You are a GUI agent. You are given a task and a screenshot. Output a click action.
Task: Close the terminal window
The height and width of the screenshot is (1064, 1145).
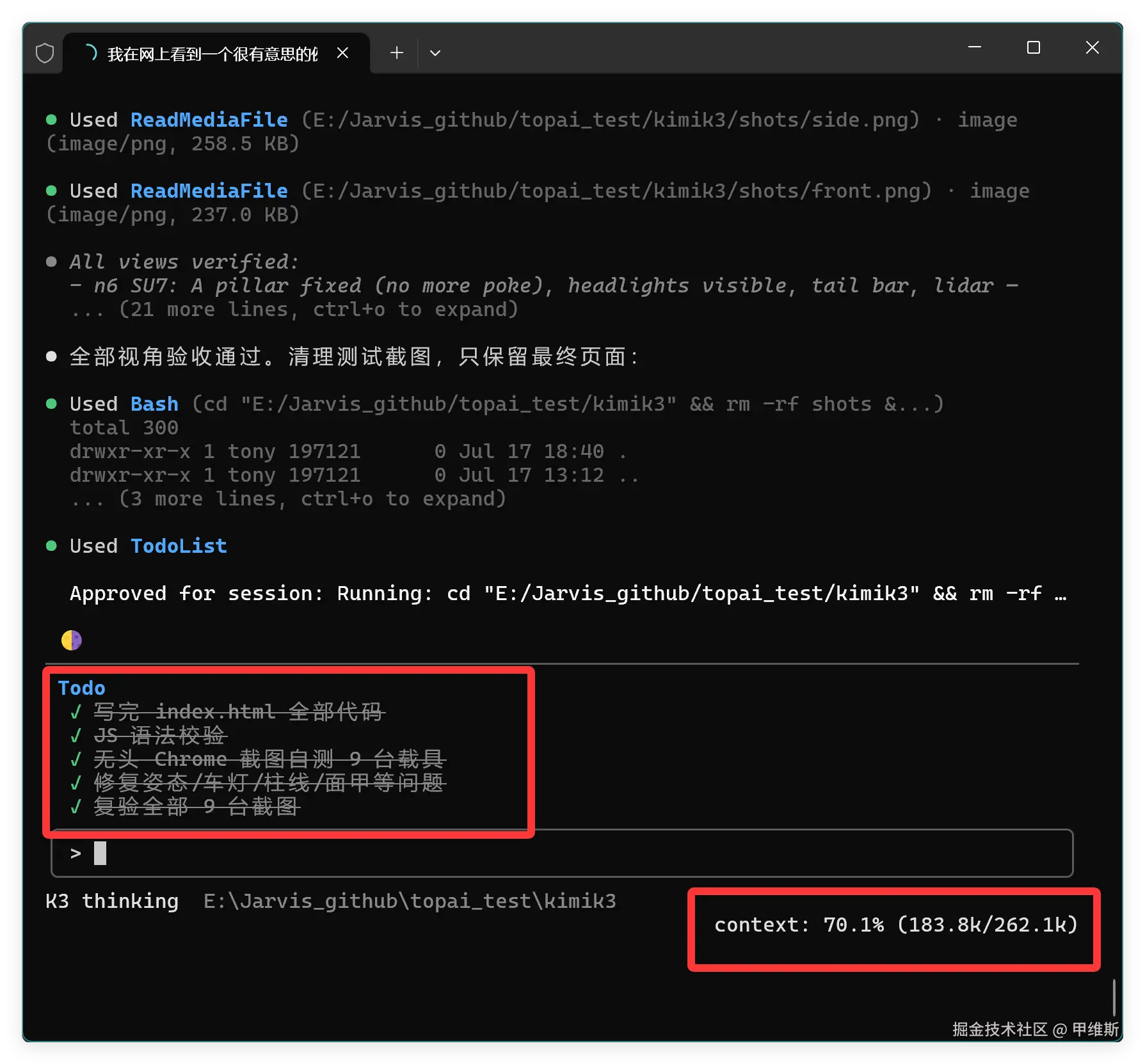click(x=1093, y=47)
